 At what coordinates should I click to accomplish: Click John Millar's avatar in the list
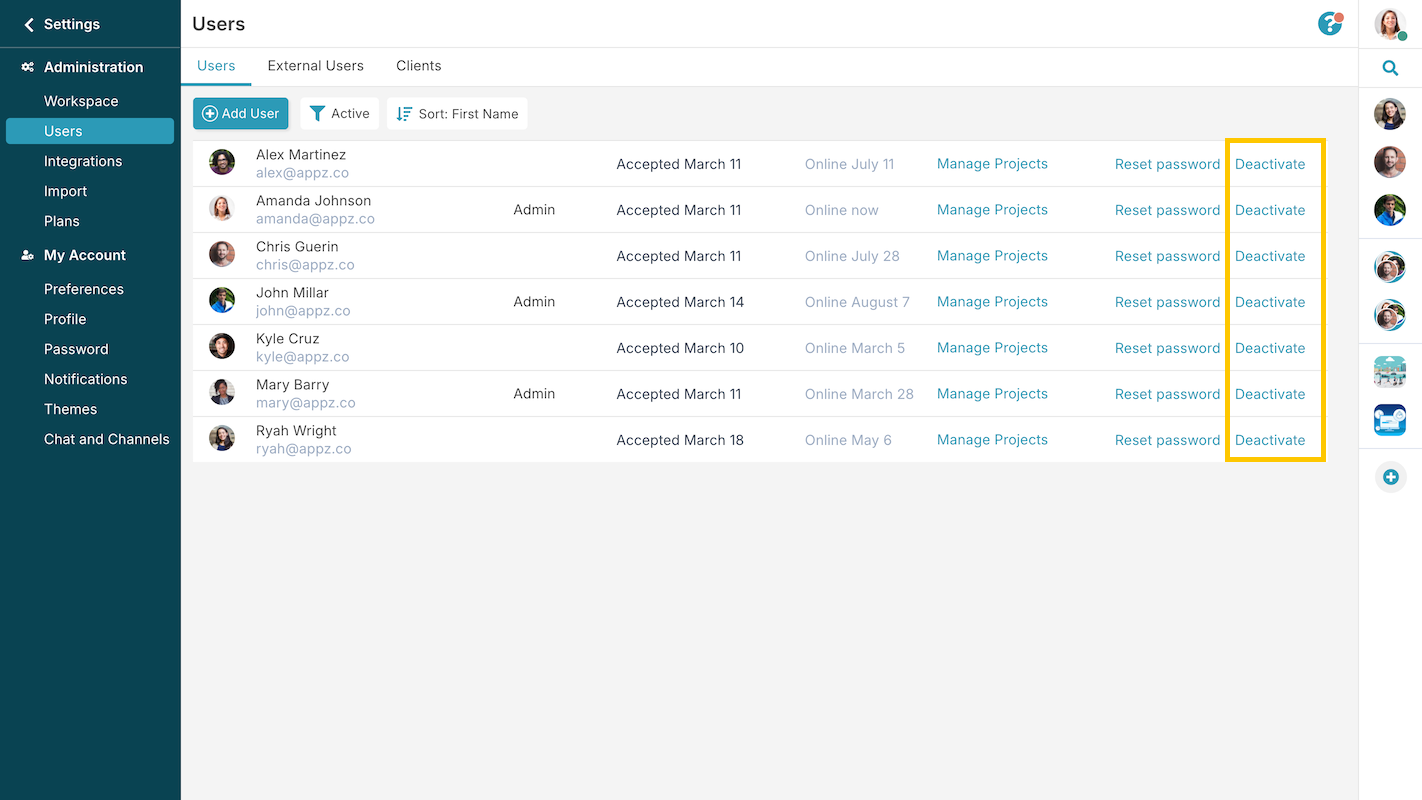222,300
